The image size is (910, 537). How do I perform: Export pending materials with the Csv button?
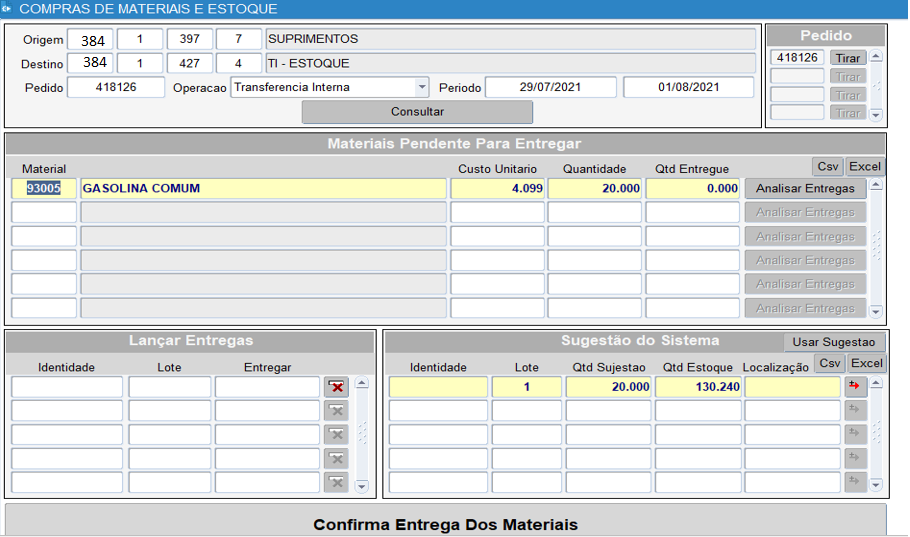click(828, 167)
